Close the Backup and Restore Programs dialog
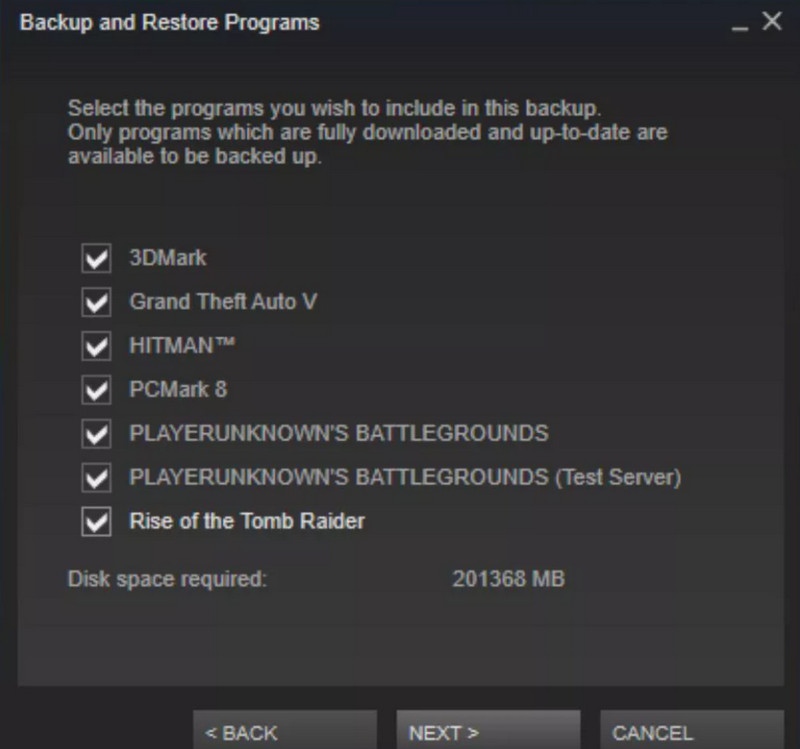This screenshot has height=749, width=800. click(772, 21)
